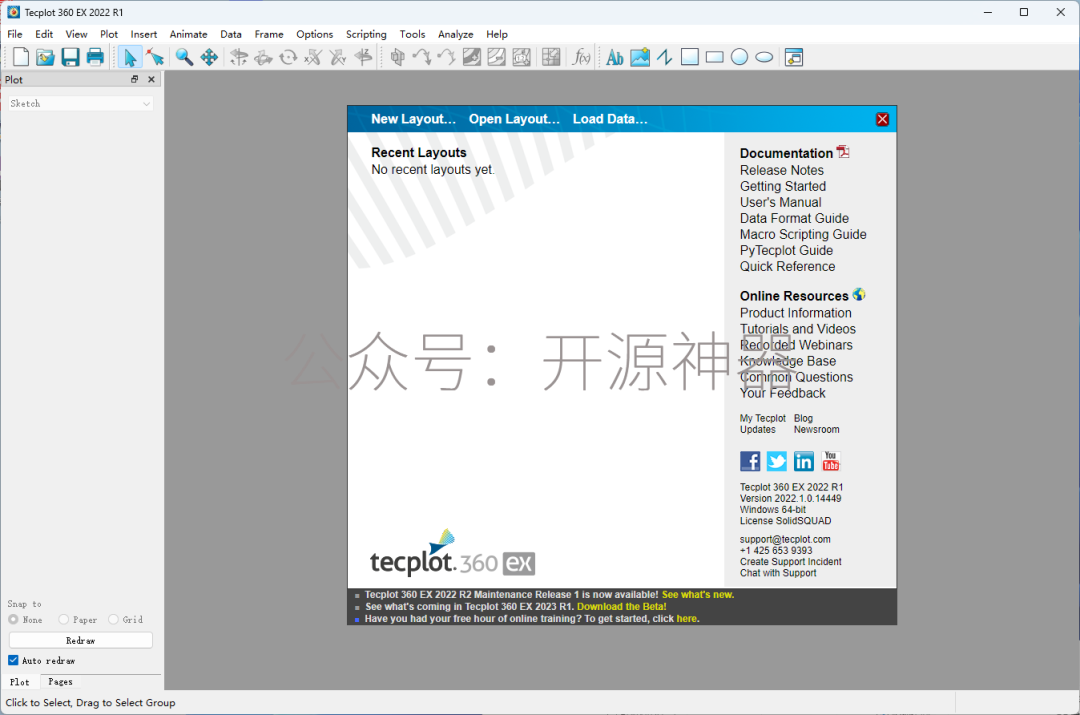This screenshot has width=1080, height=715.
Task: Print the plot using the printer icon
Action: click(x=95, y=57)
